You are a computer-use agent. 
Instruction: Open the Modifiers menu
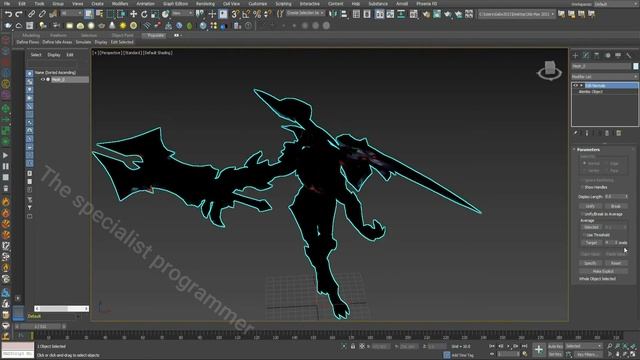[120, 4]
